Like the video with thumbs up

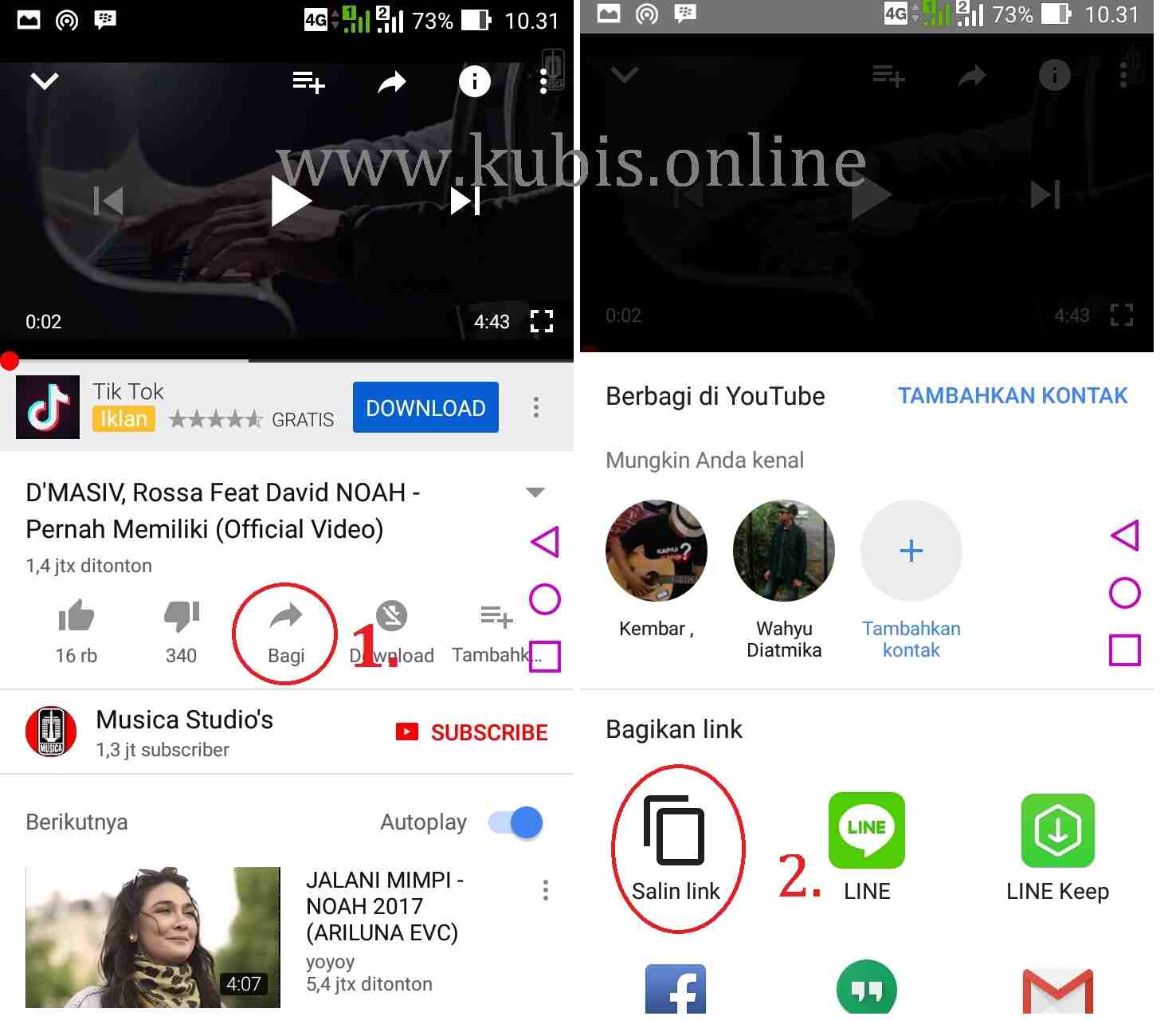coord(76,616)
